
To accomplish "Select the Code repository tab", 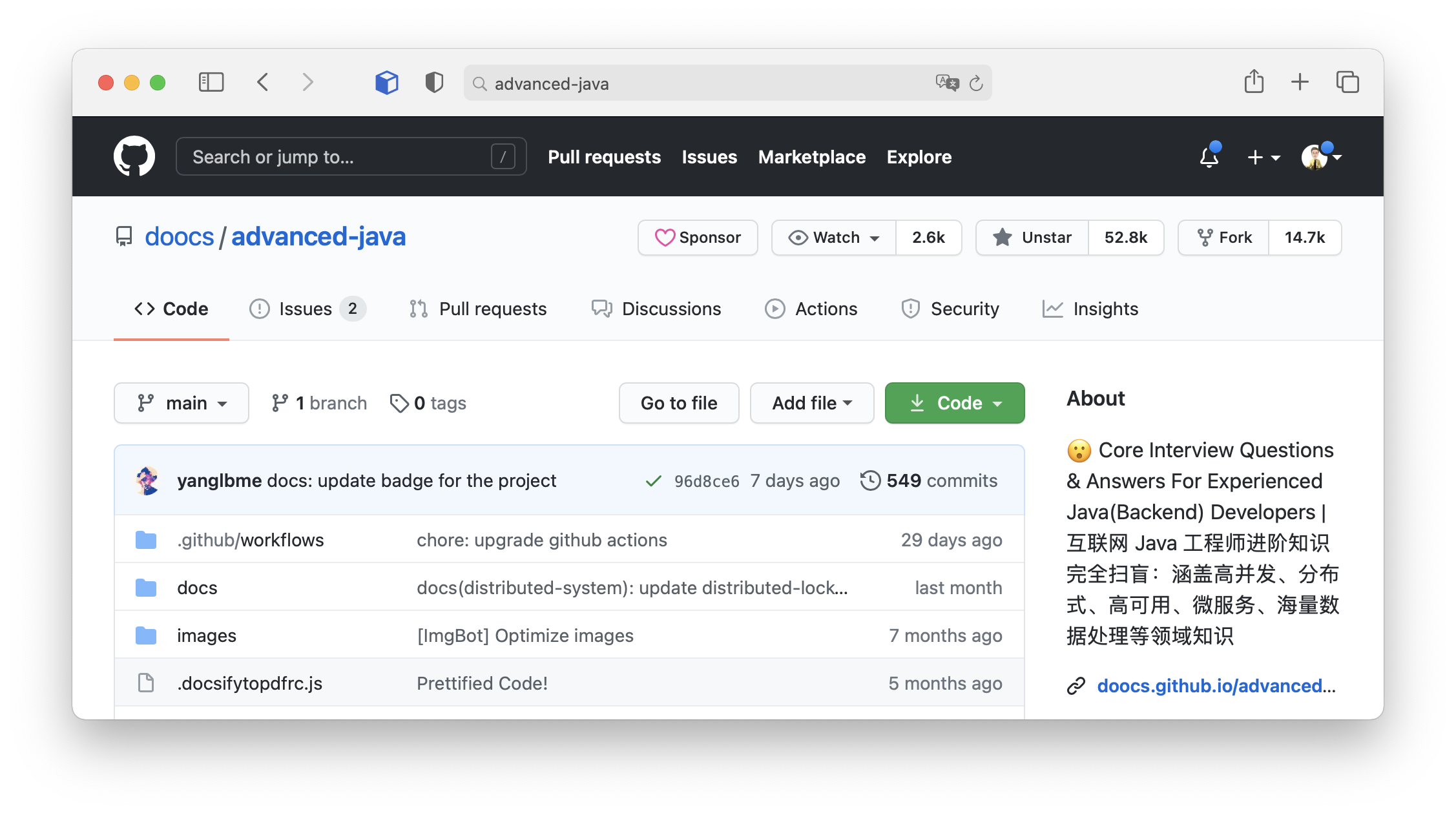I will (x=171, y=309).
